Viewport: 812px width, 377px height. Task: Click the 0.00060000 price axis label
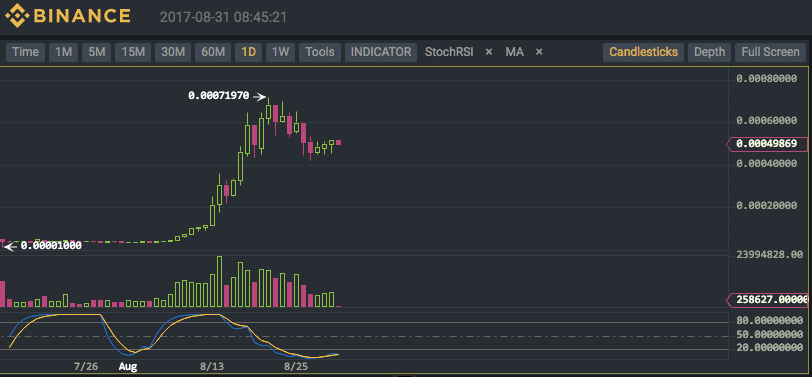[x=766, y=121]
